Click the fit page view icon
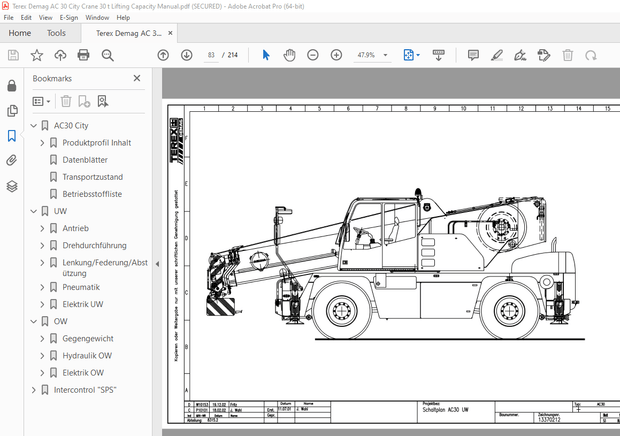620x436 pixels. point(408,55)
